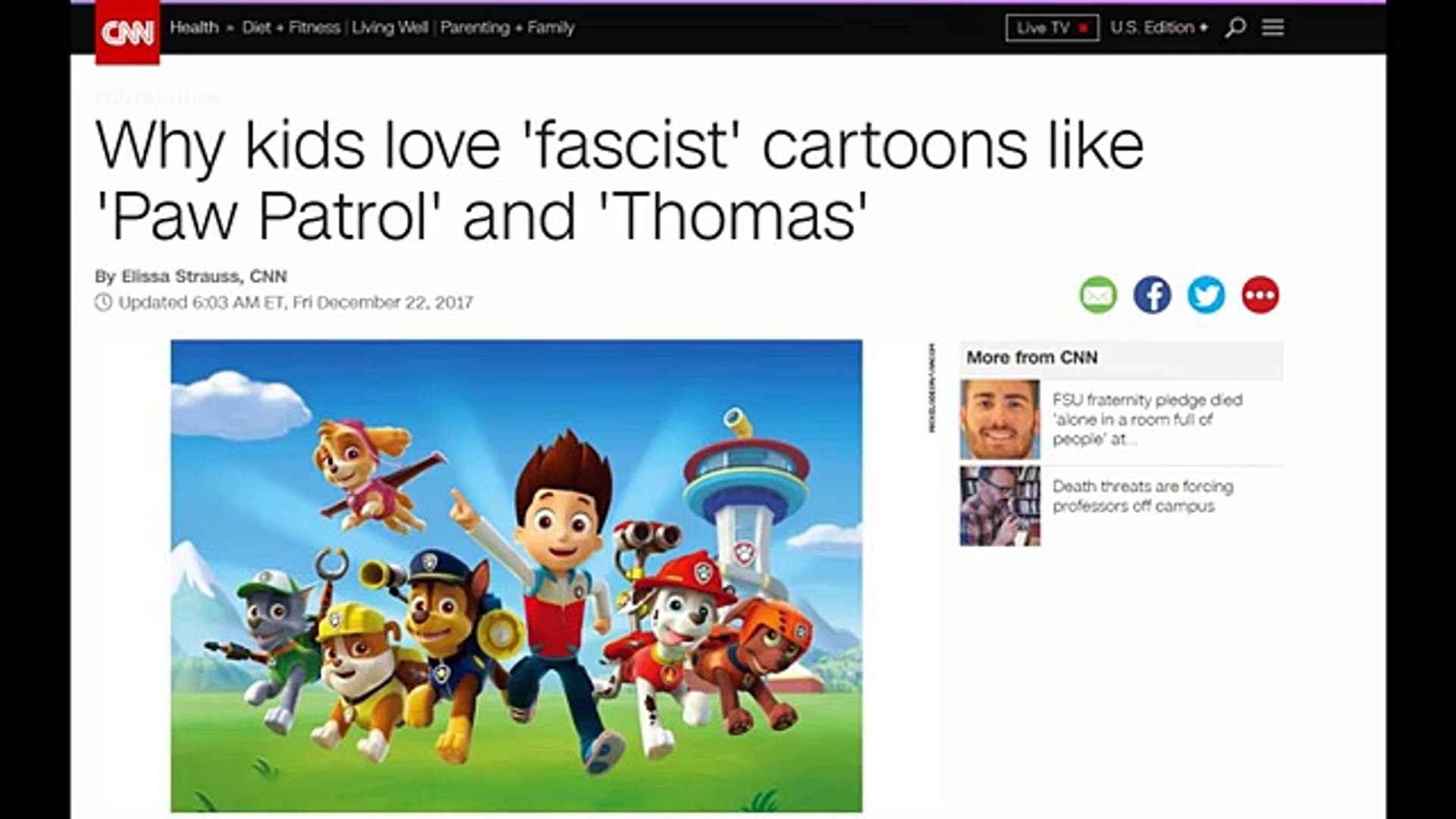The height and width of the screenshot is (819, 1456).
Task: Open the Health section menu
Action: [194, 28]
